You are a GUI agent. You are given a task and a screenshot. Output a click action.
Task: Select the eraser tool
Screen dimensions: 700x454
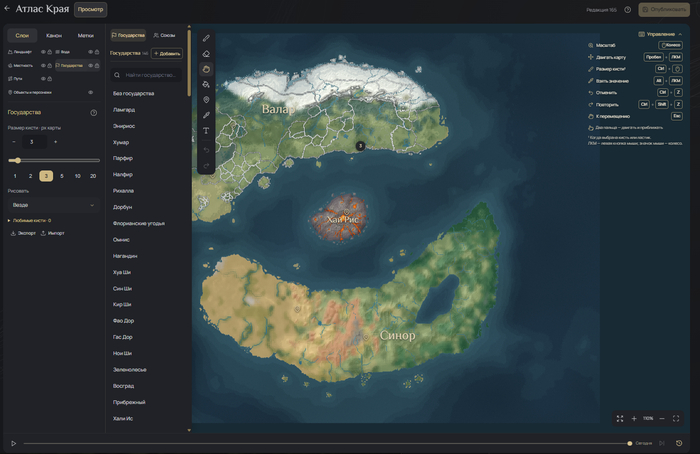206,54
